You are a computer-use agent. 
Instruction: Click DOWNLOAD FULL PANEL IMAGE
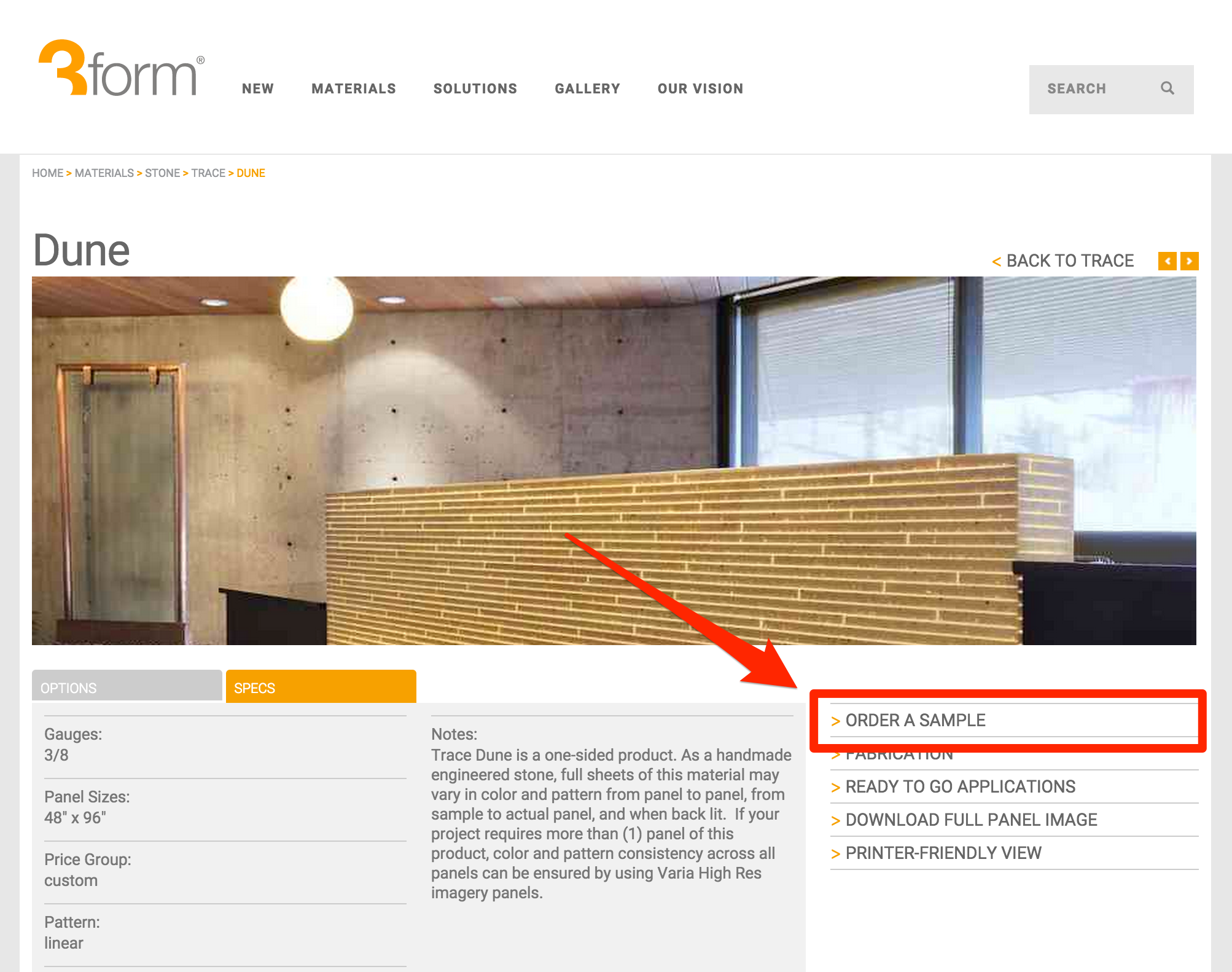(x=970, y=820)
